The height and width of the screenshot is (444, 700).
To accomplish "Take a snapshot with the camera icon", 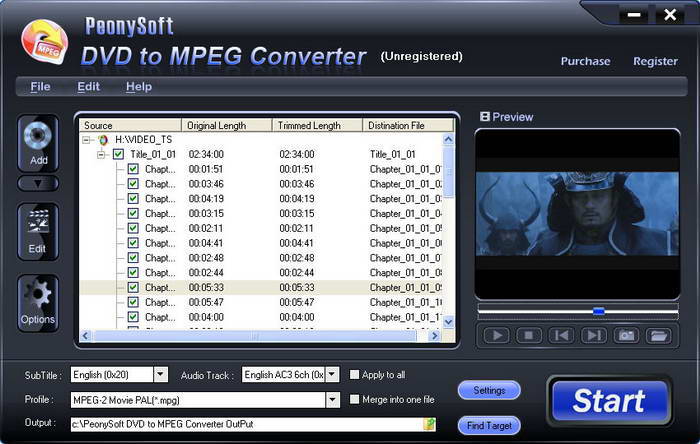I will 626,335.
